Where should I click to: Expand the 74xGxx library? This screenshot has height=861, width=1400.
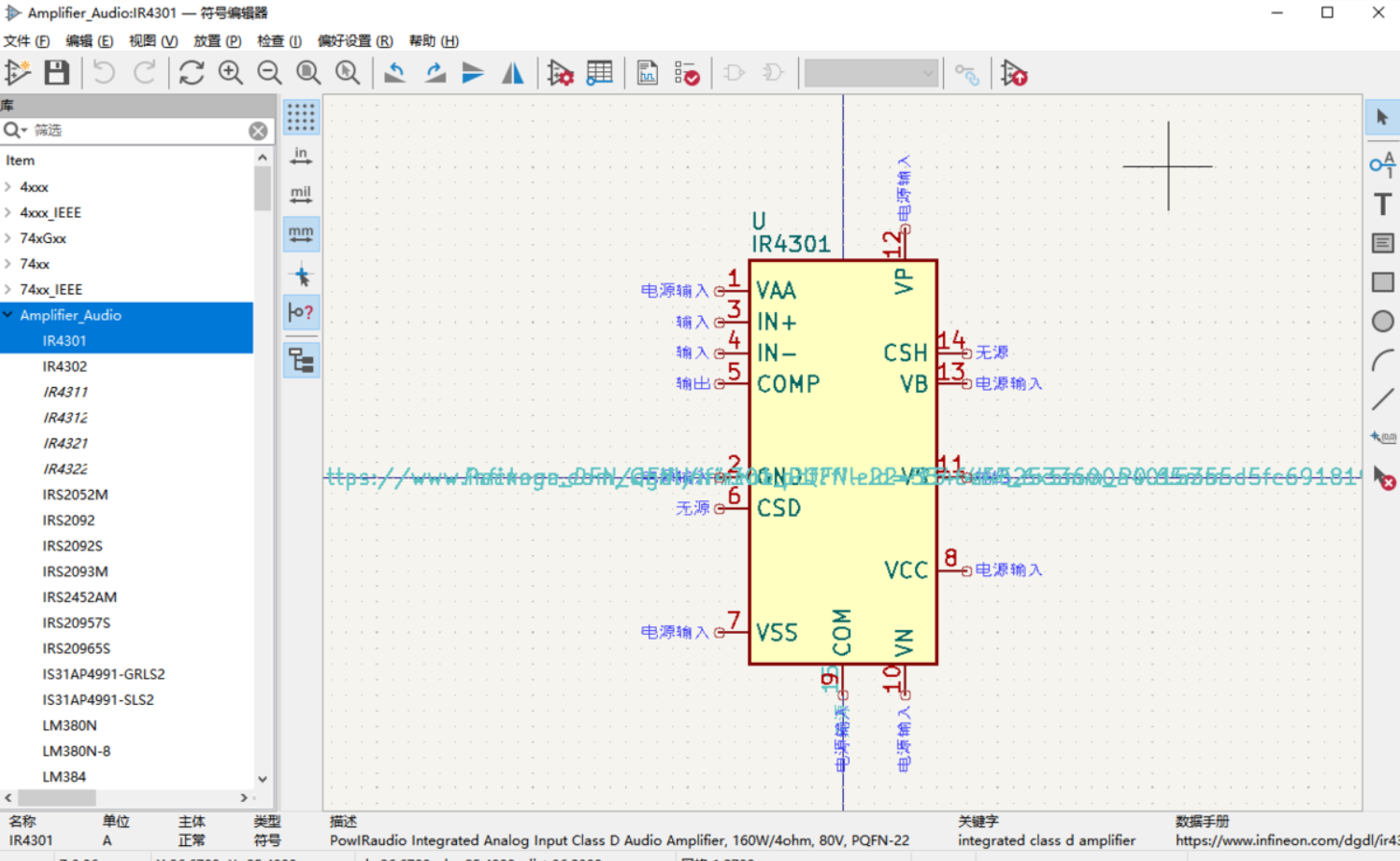7,238
